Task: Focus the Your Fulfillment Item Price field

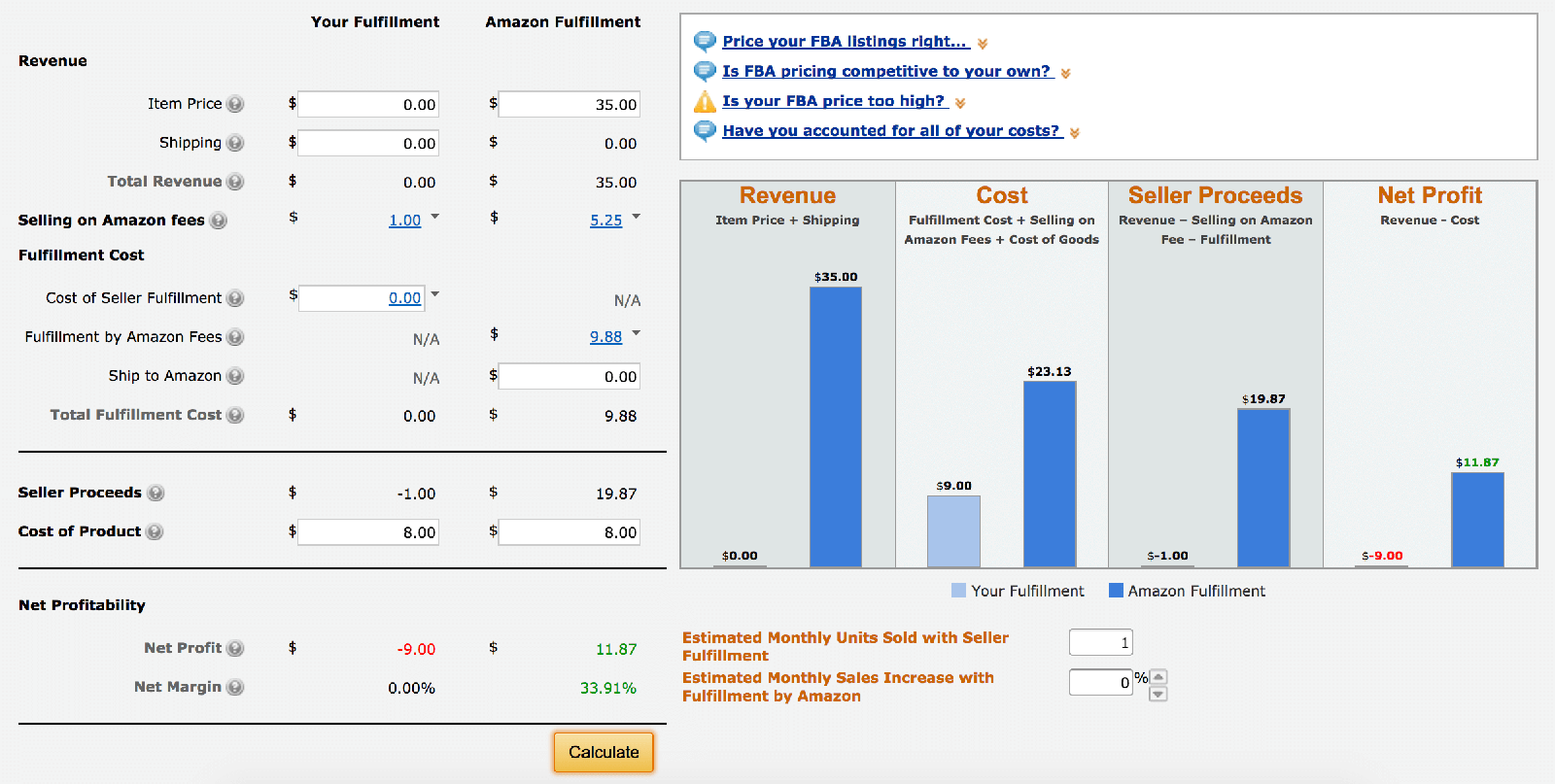Action: [x=368, y=104]
